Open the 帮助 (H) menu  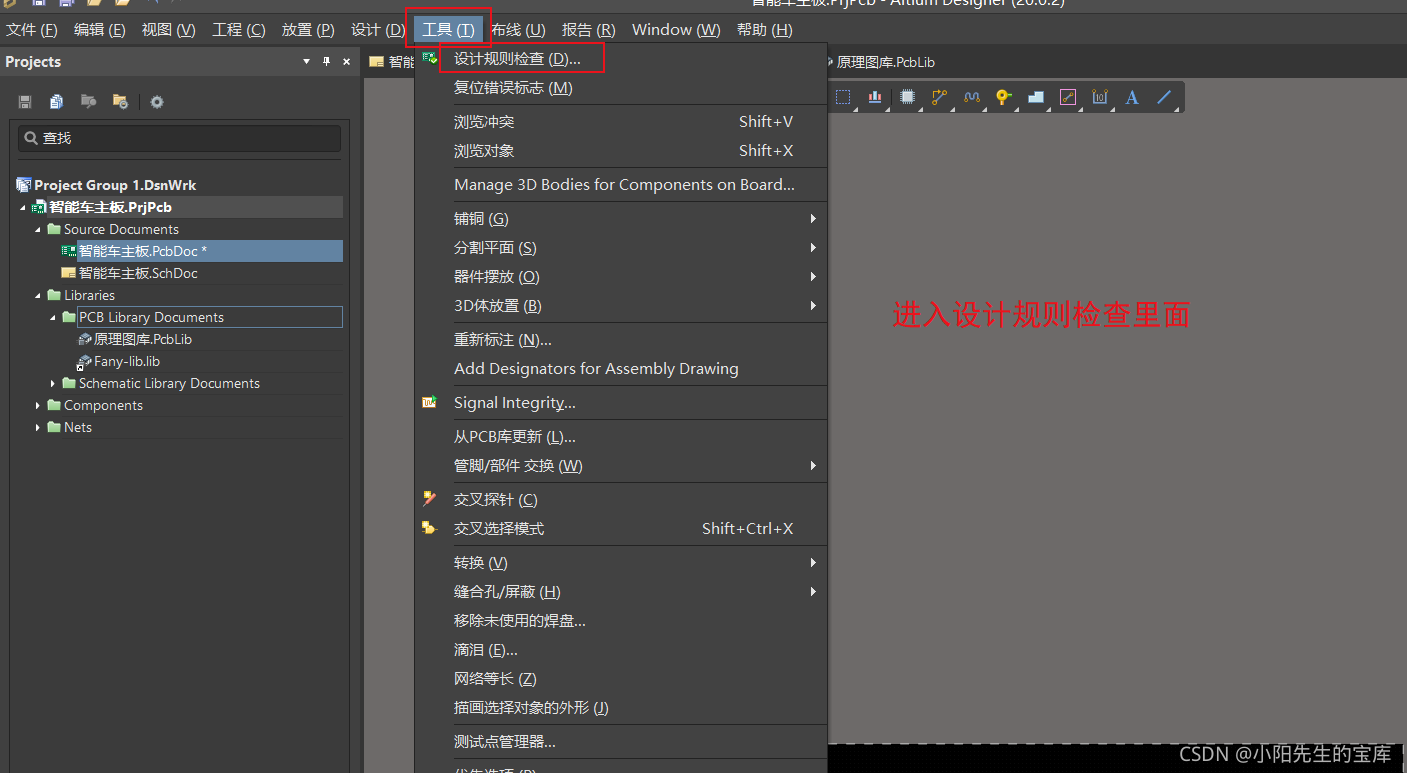[x=765, y=30]
